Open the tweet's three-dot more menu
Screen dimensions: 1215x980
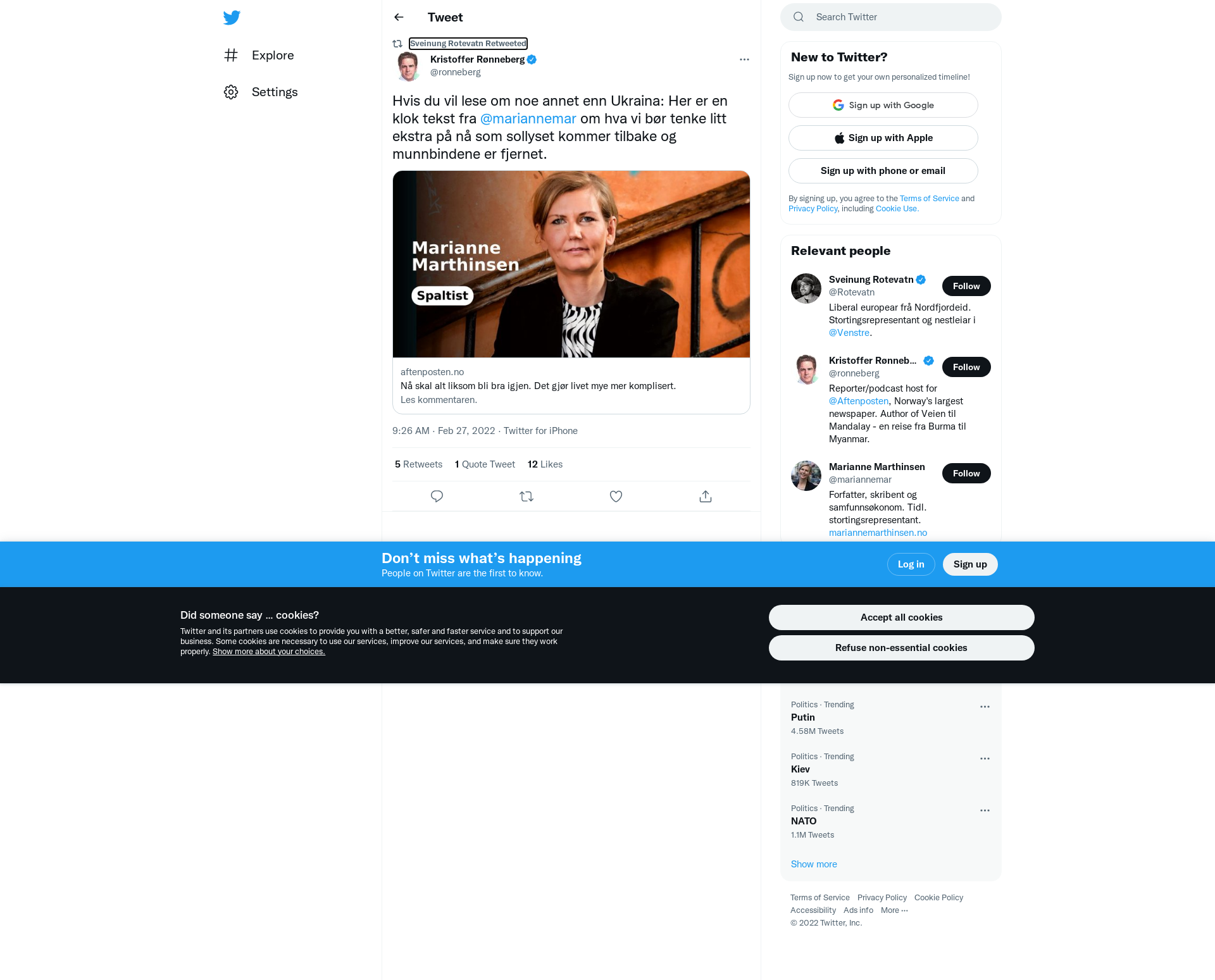744,59
